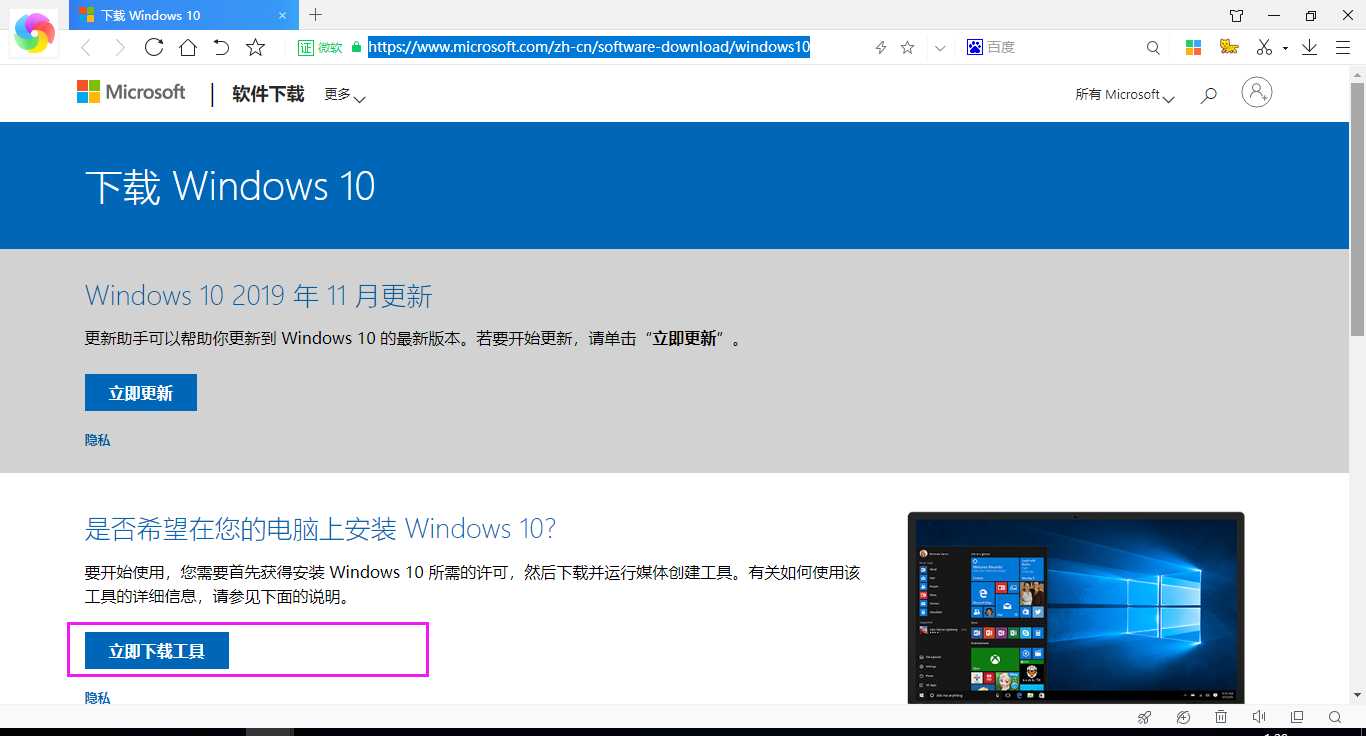This screenshot has height=736, width=1366.
Task: Click the rocket accelerator status icon
Action: coord(1145,717)
